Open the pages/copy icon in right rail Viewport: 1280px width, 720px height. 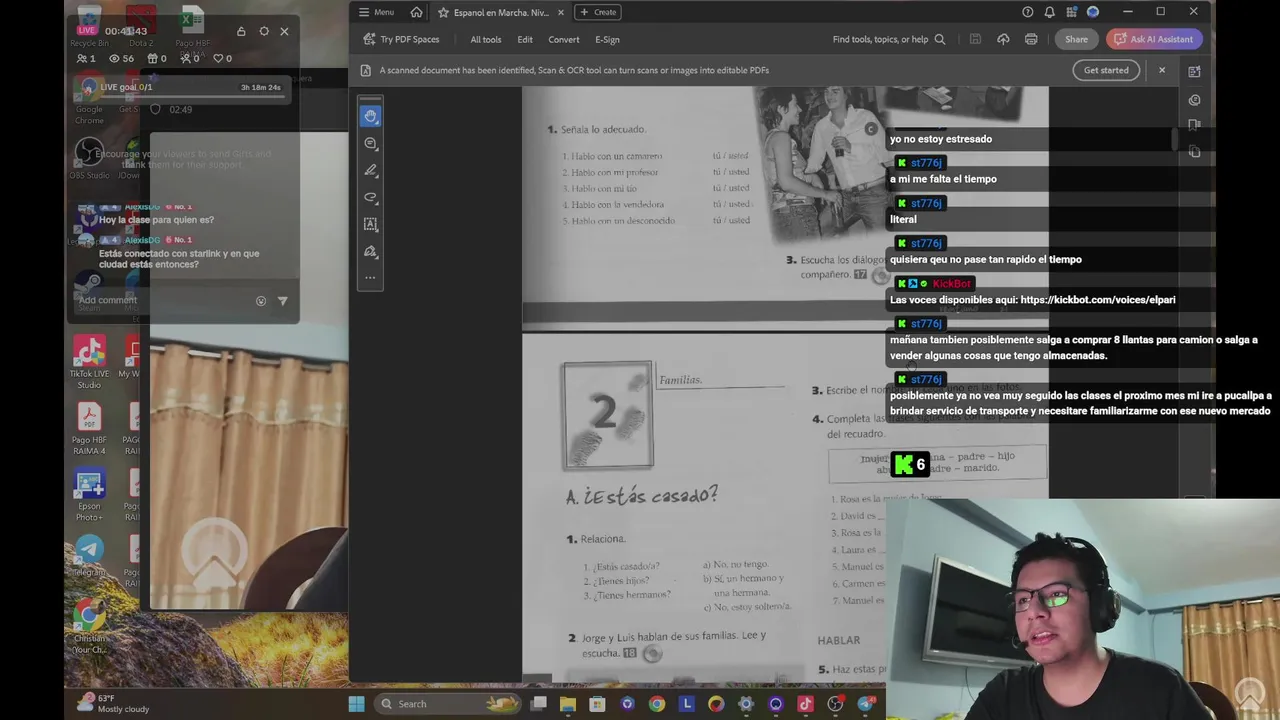point(1194,151)
